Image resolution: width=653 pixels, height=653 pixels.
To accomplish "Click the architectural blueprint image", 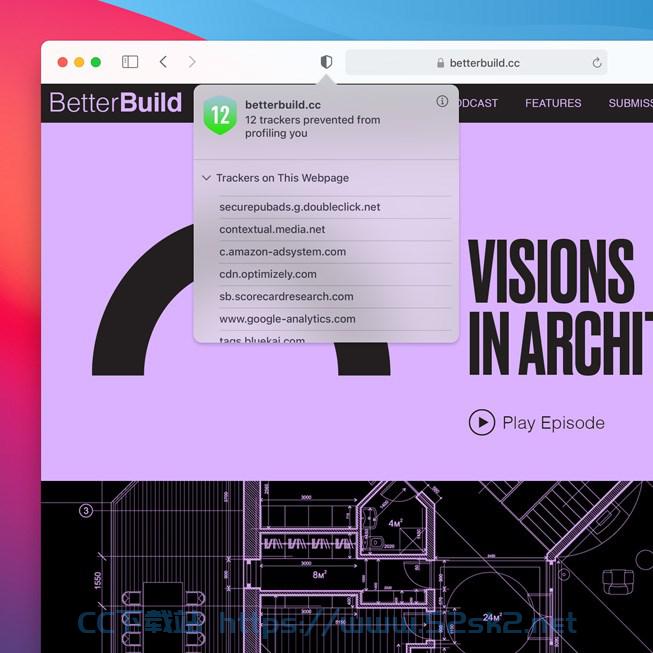I will [x=346, y=567].
